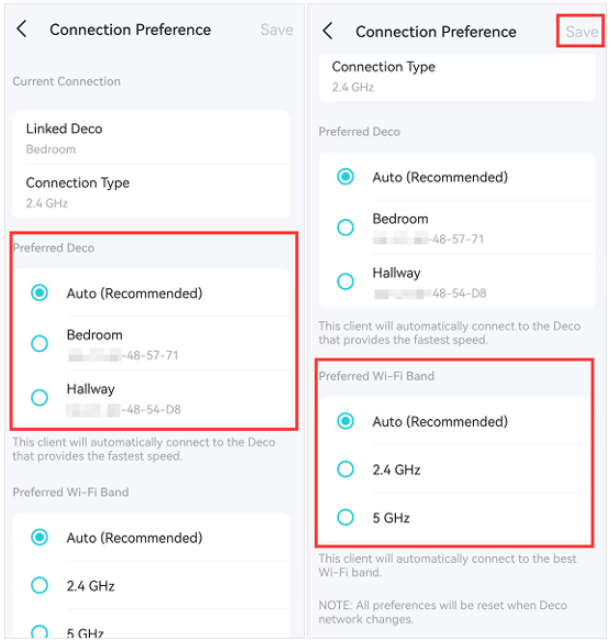This screenshot has height=643, width=611.
Task: Select Bedroom as Preferred Deco in left screen
Action: click(x=40, y=343)
